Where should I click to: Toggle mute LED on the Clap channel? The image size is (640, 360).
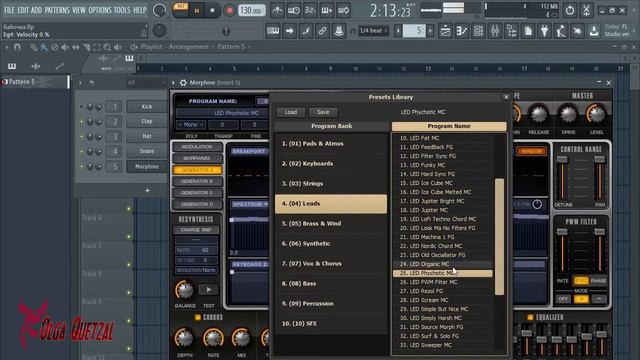coord(82,122)
